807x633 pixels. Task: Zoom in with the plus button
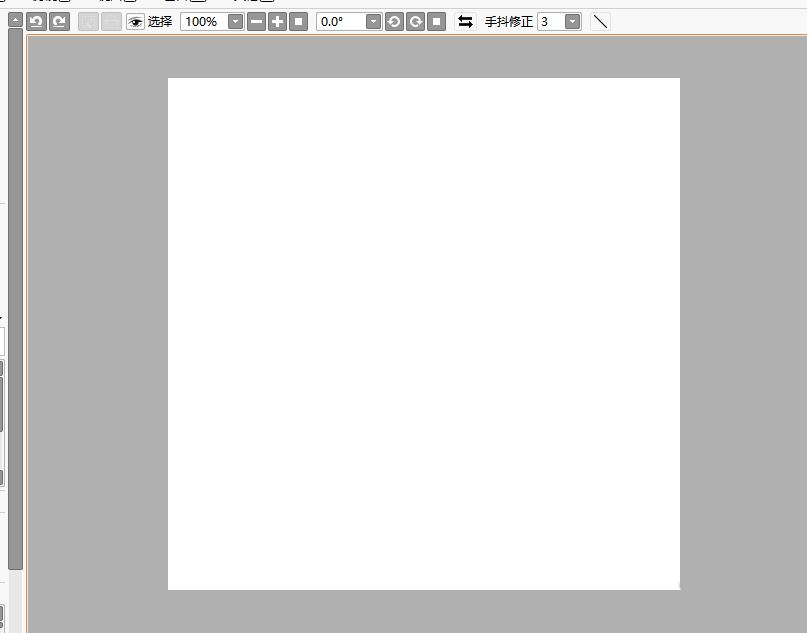[x=277, y=22]
